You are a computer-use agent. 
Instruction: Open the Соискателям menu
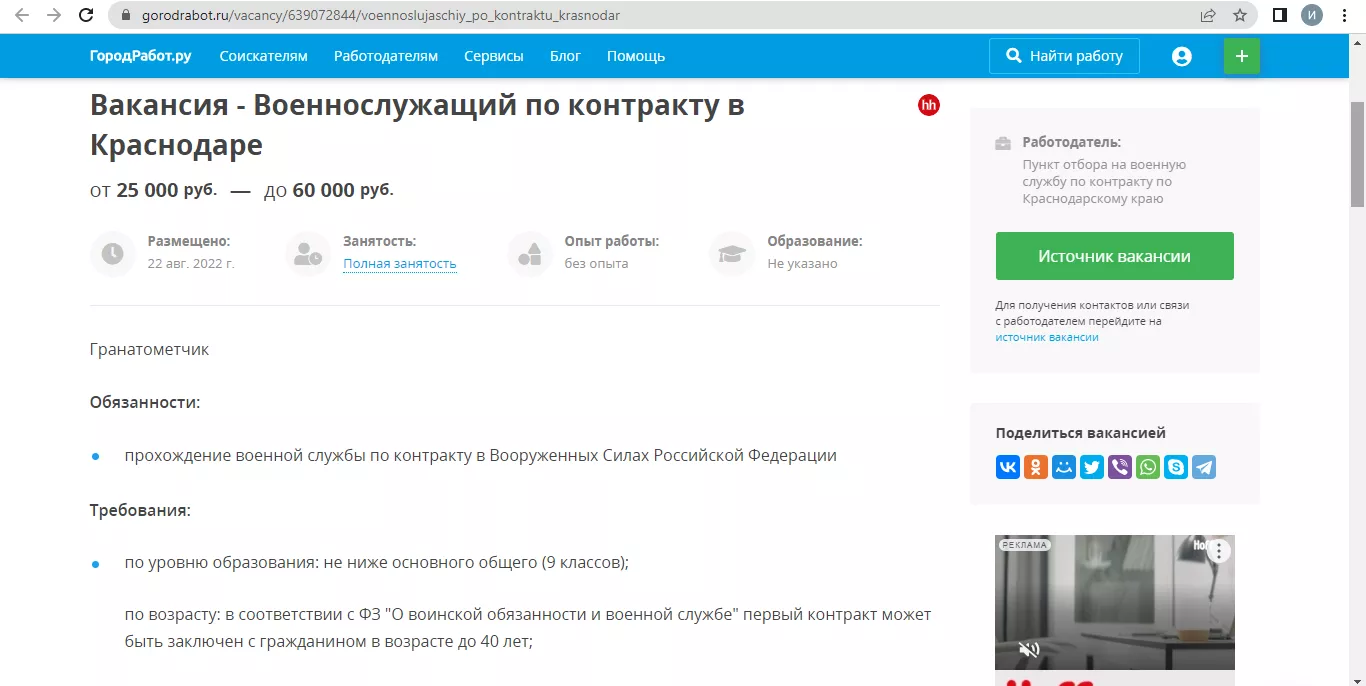tap(264, 56)
